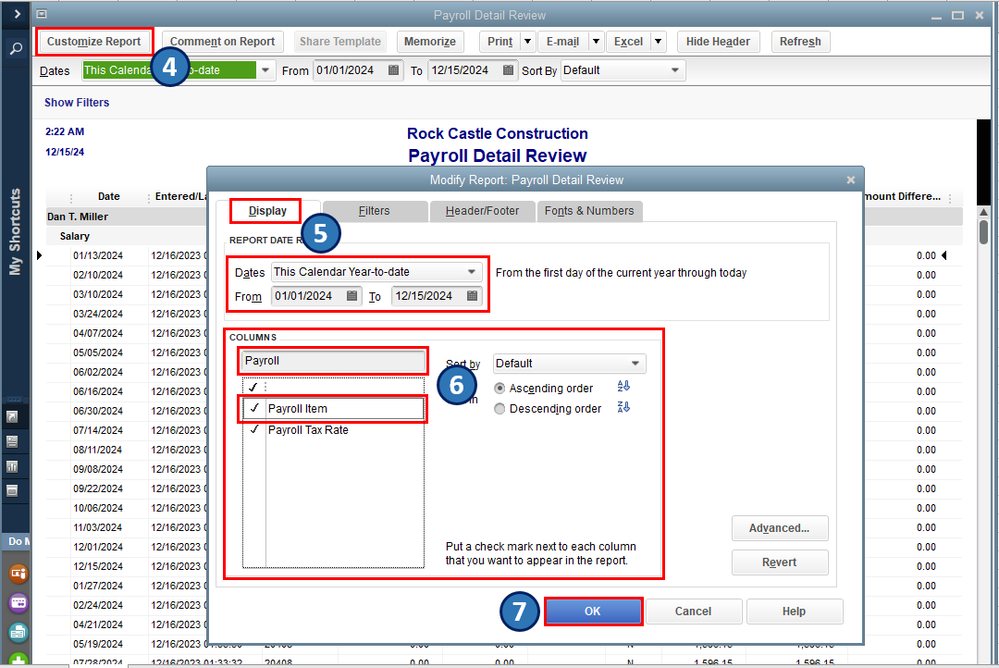Close the Modify Report dialog
999x668 pixels.
tap(851, 180)
